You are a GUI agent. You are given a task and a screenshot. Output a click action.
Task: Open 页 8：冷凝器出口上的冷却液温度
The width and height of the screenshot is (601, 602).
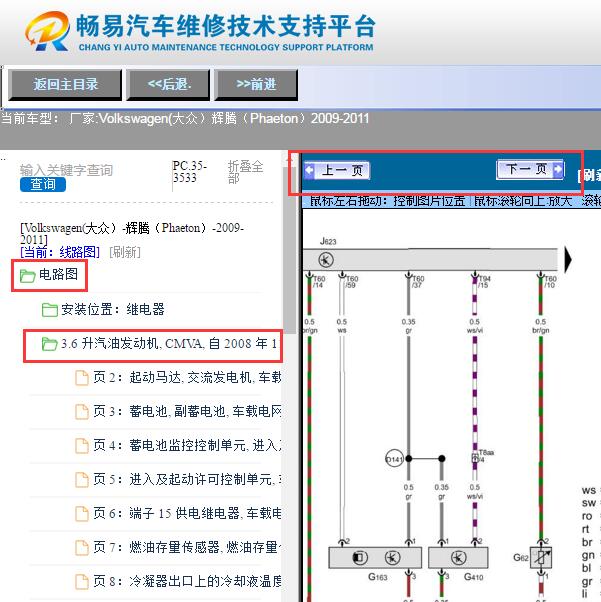click(x=187, y=581)
